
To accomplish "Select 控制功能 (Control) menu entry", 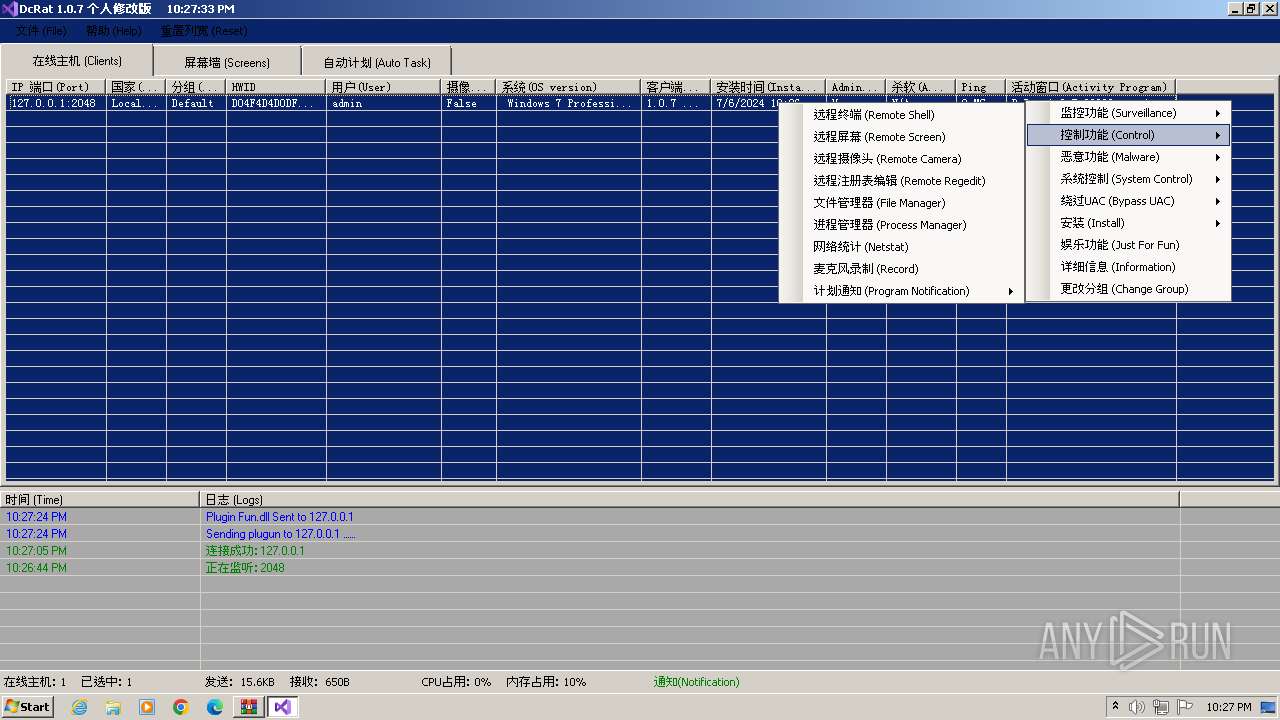I will (x=1128, y=135).
